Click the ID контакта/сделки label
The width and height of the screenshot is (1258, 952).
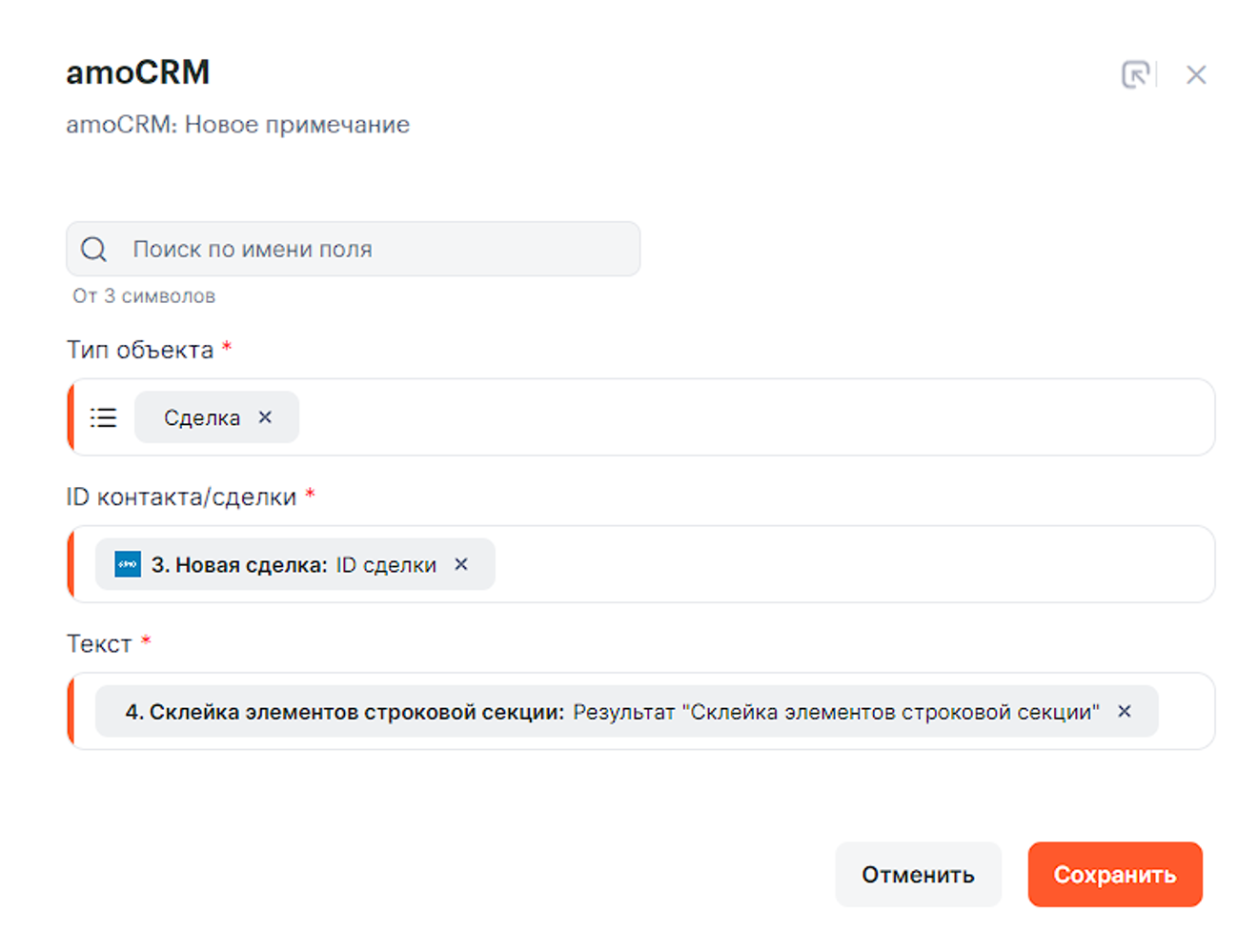point(181,497)
